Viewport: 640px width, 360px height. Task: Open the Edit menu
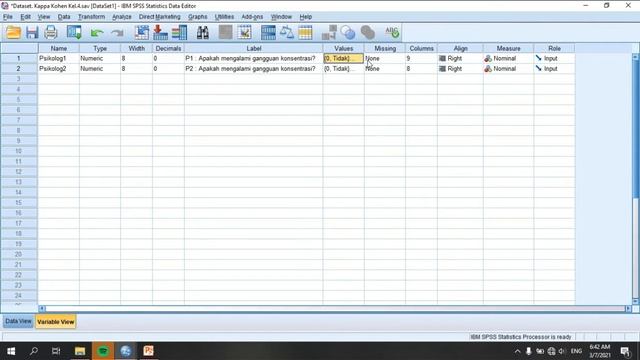click(25, 17)
